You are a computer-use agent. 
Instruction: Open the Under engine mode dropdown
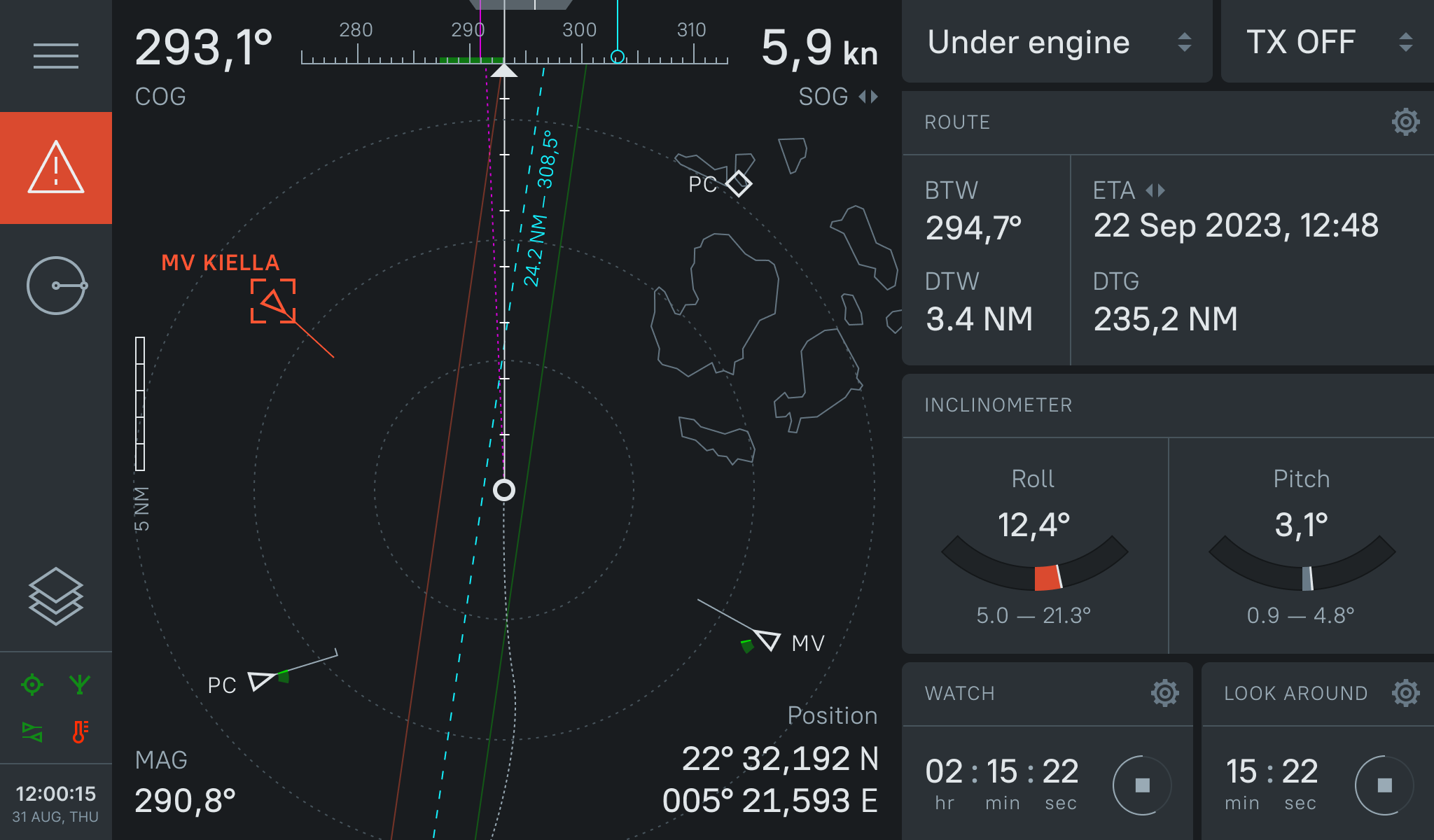1056,42
